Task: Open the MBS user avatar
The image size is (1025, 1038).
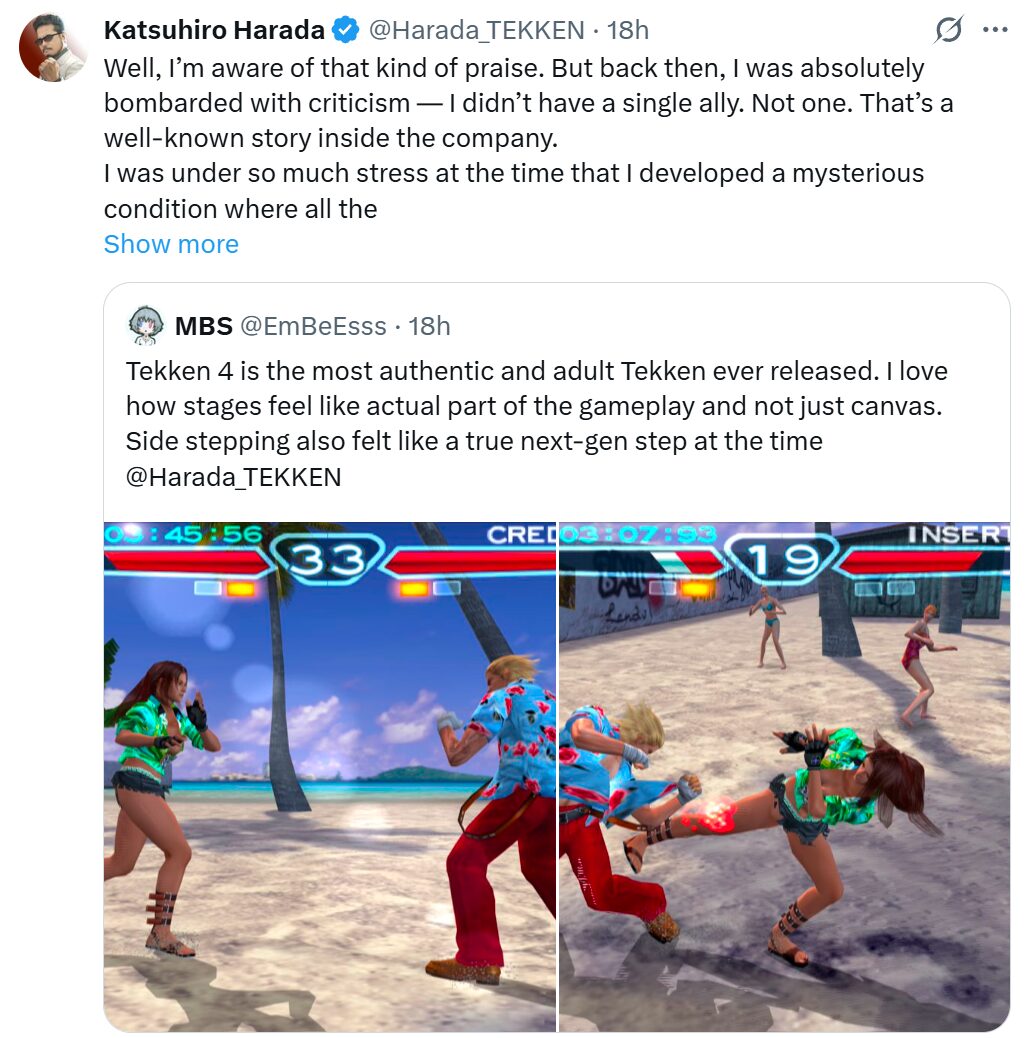Action: [x=145, y=325]
